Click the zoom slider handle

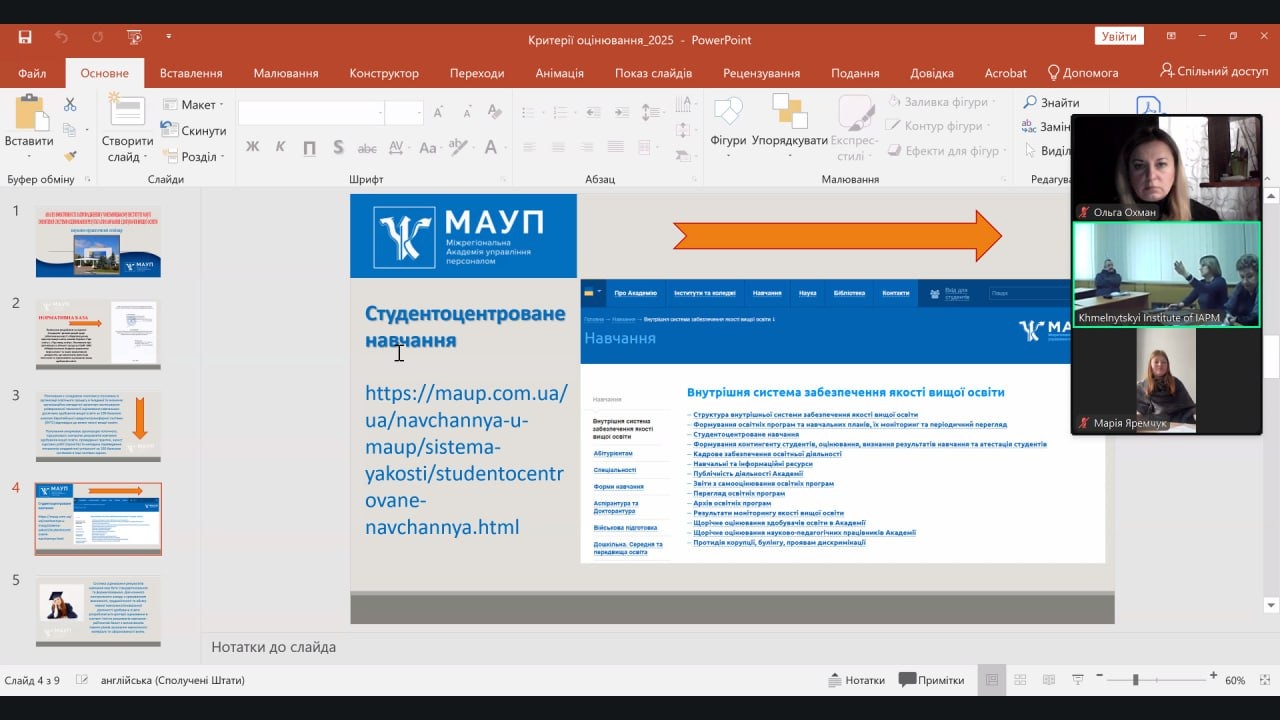coord(1135,680)
